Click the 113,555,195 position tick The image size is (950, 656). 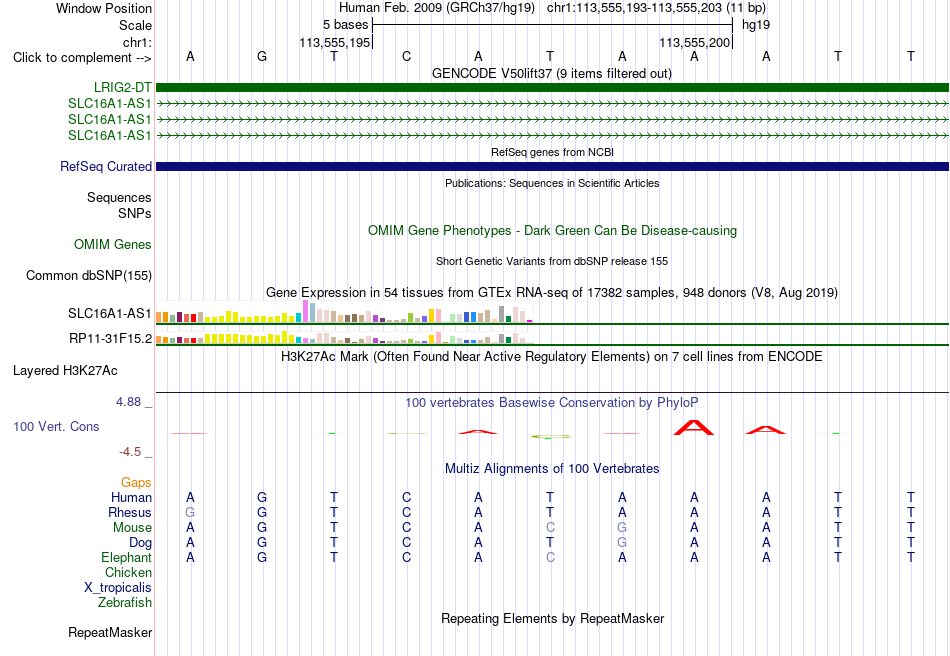point(334,42)
